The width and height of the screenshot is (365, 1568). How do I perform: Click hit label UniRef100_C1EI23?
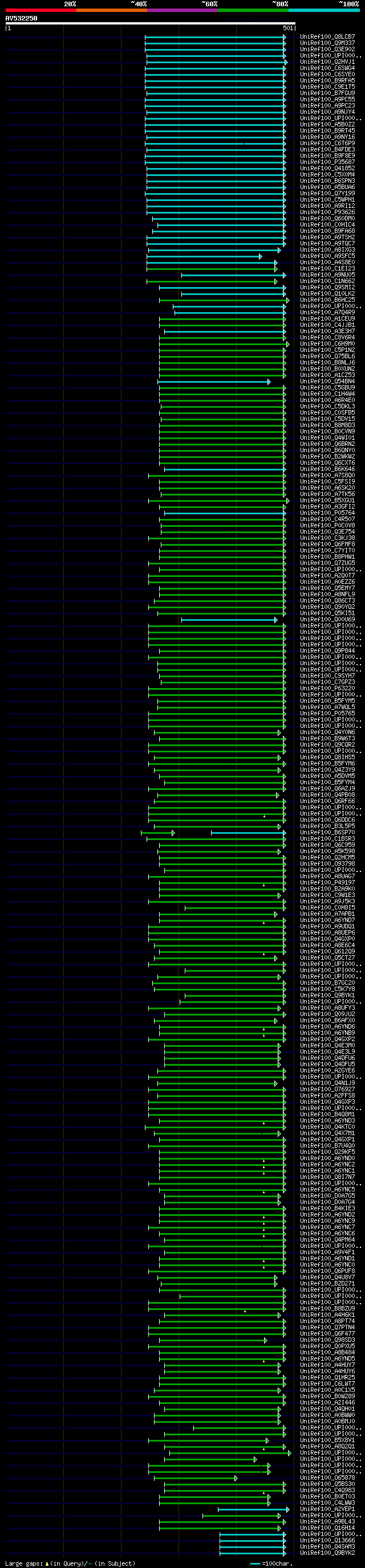327,269
